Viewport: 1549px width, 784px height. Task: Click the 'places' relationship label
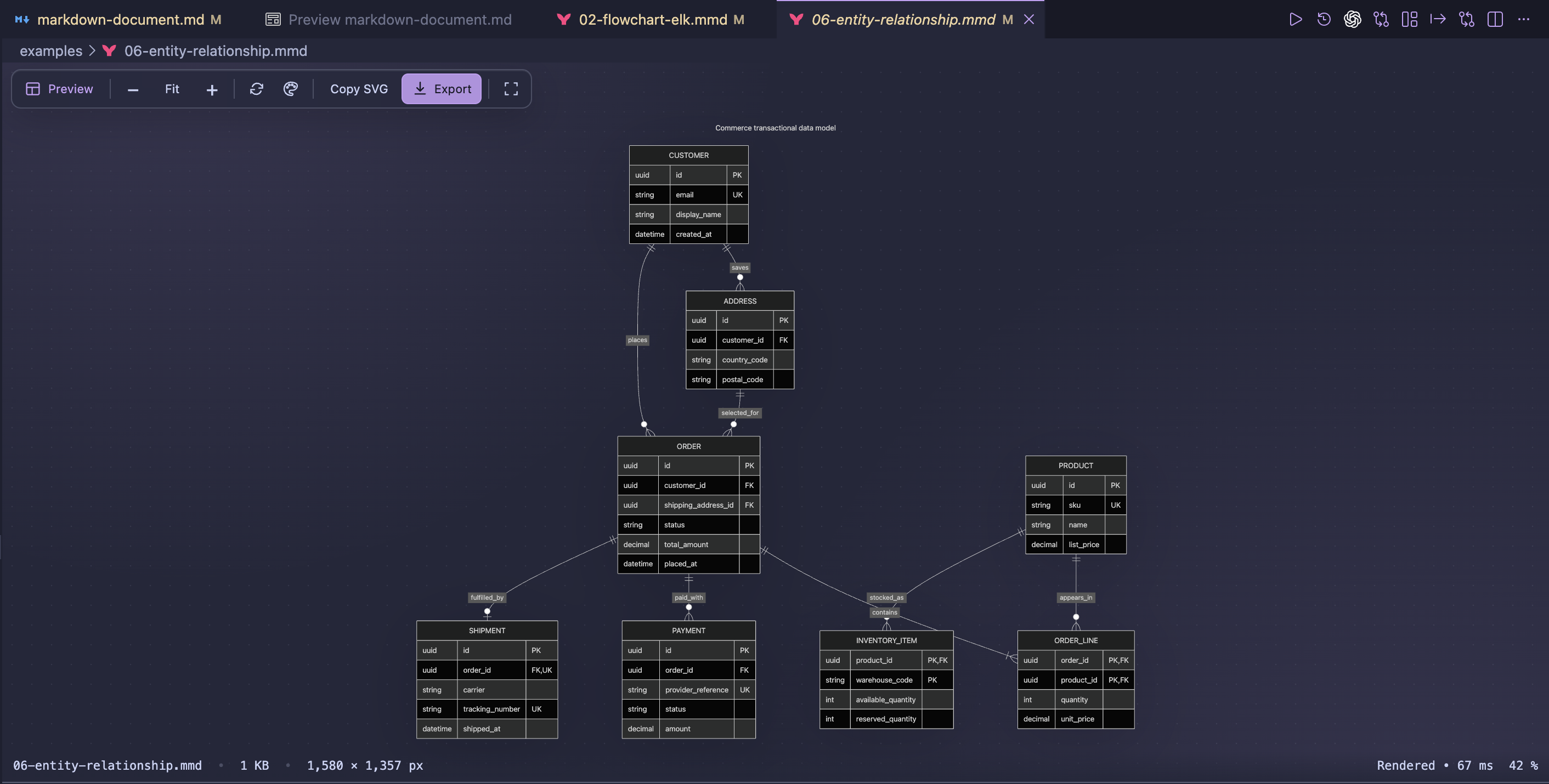tap(637, 340)
